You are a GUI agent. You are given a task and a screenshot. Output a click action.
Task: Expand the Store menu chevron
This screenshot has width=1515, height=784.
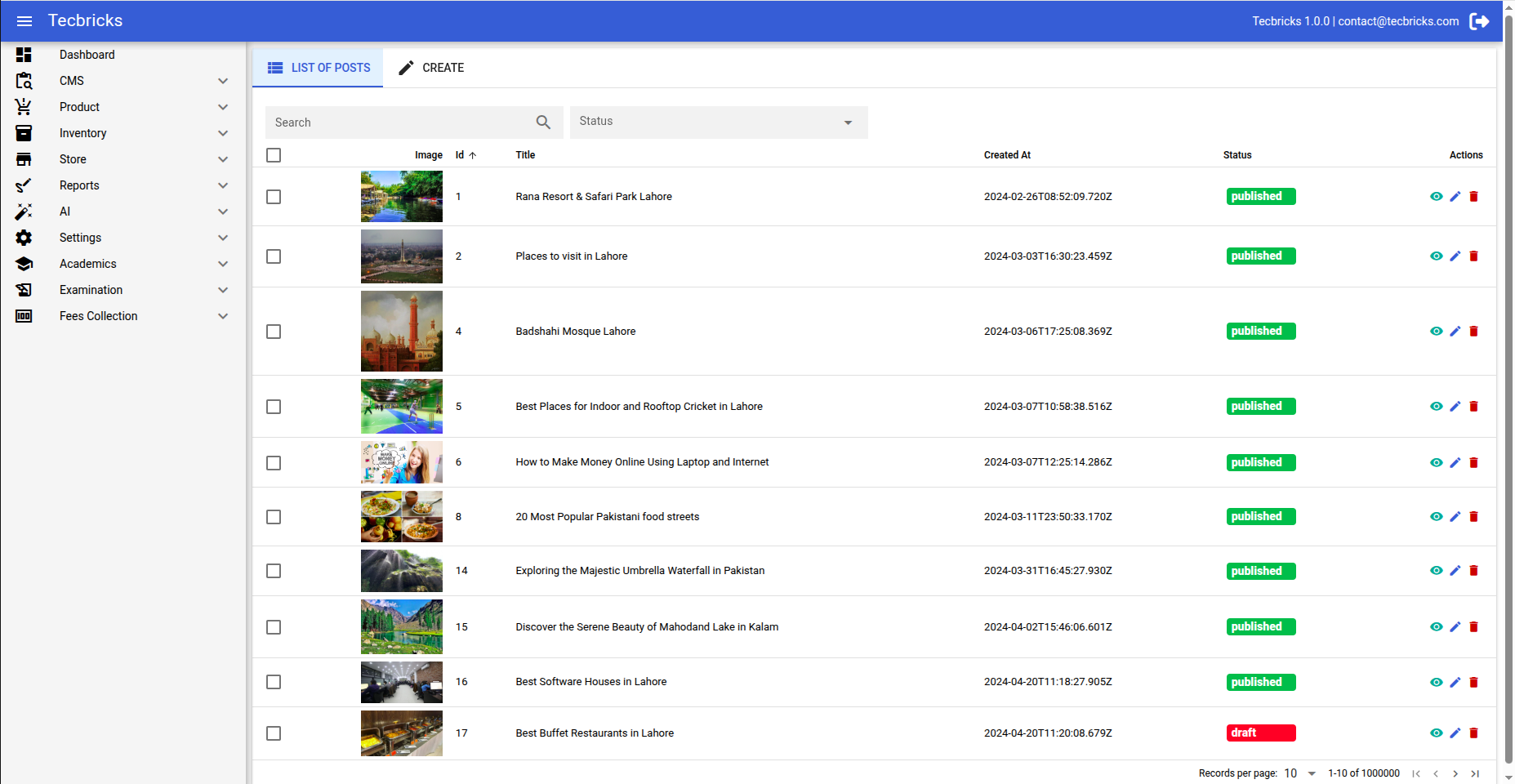pos(223,159)
